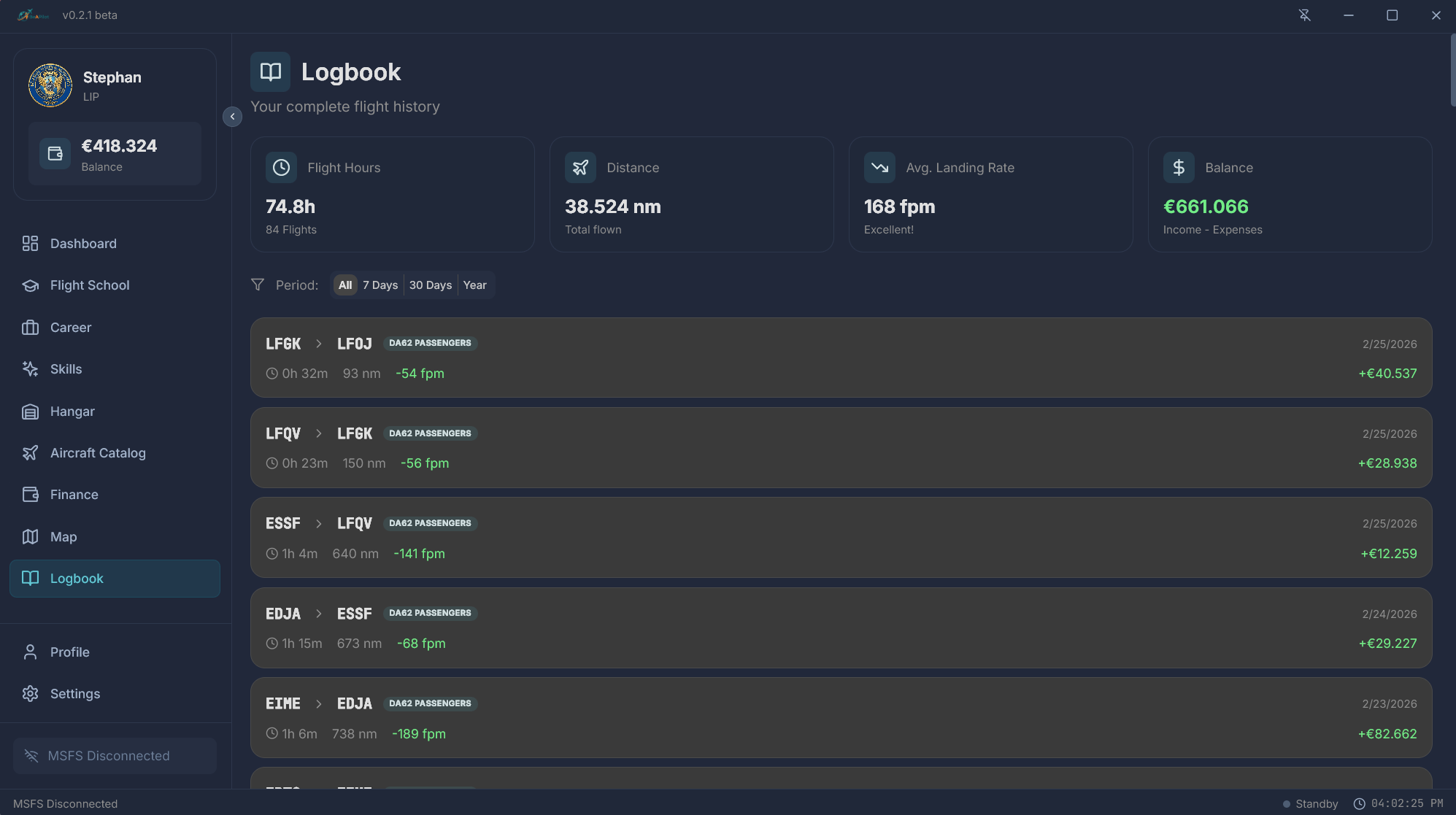The image size is (1456, 815).
Task: Click the Dashboard grid icon in sidebar
Action: click(30, 244)
